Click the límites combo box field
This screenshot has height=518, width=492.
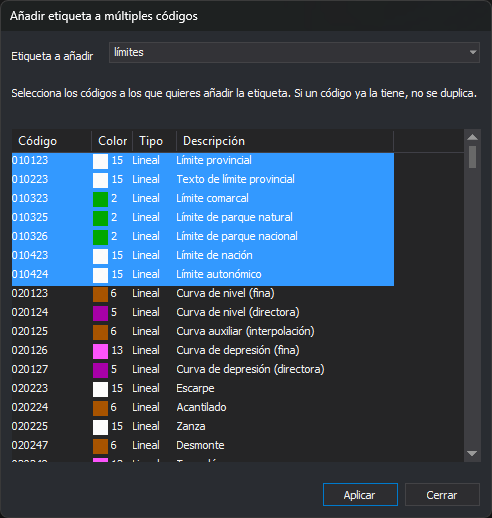294,52
